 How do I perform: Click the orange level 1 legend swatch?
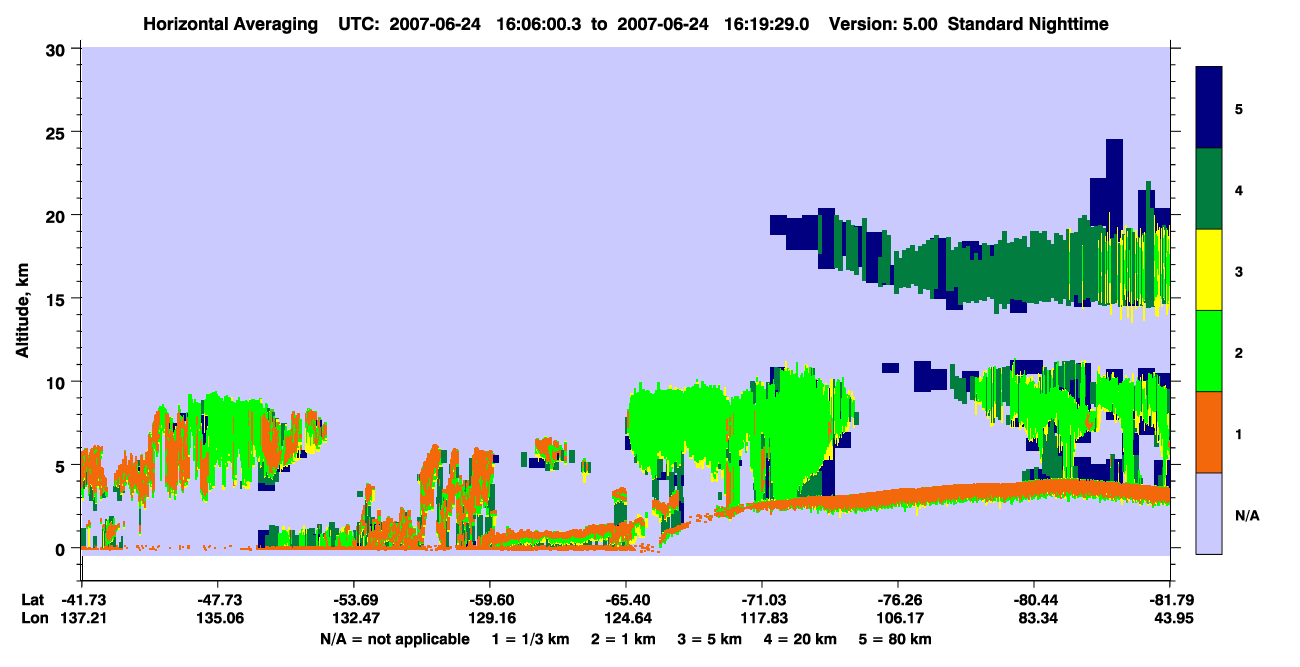(1209, 432)
